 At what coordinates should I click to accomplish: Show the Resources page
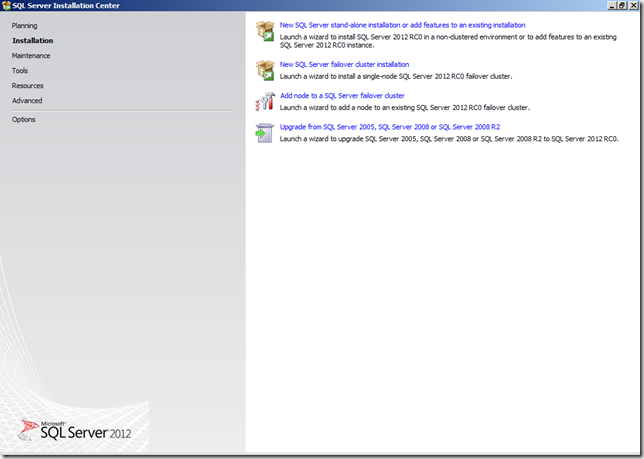[28, 85]
